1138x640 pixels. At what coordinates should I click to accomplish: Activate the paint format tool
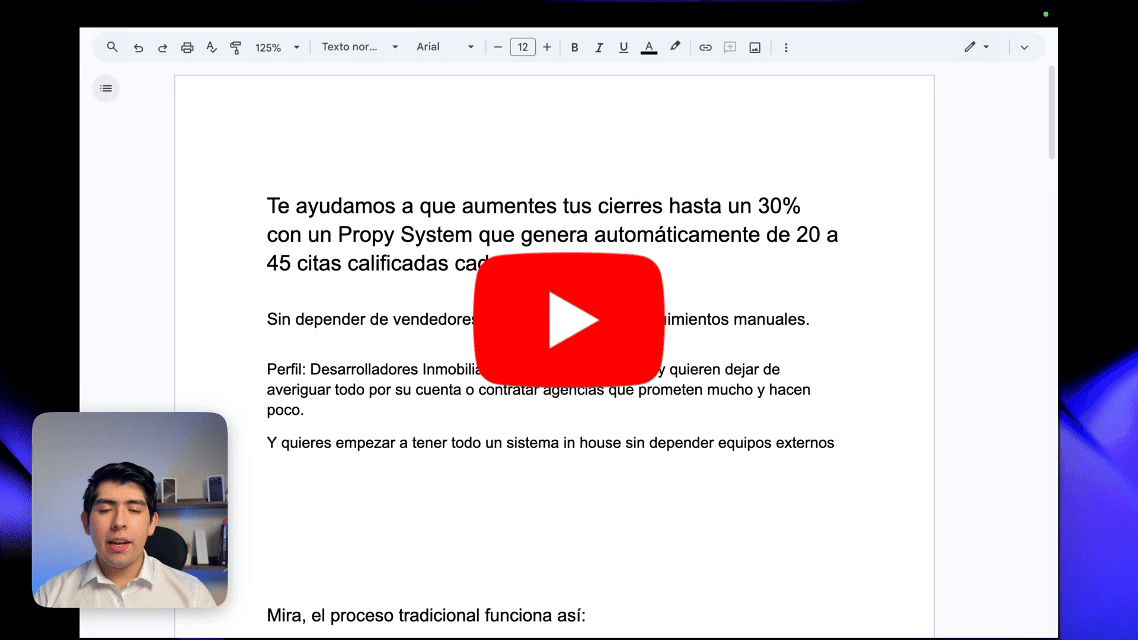pos(236,47)
